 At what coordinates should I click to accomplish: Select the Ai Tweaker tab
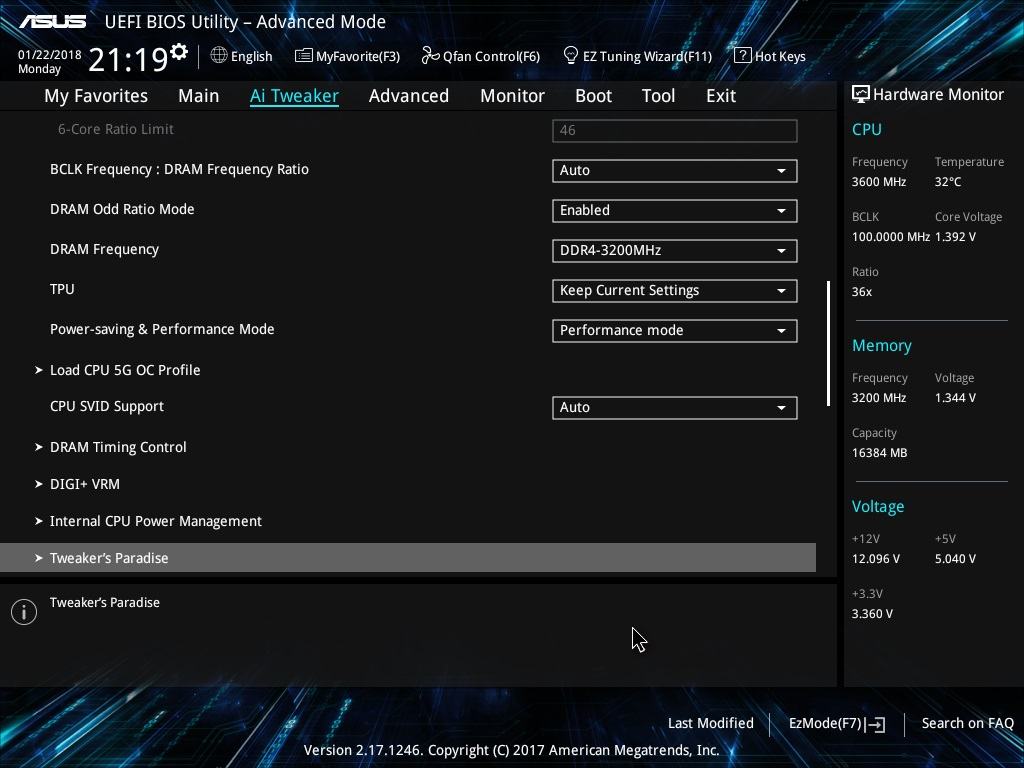294,96
